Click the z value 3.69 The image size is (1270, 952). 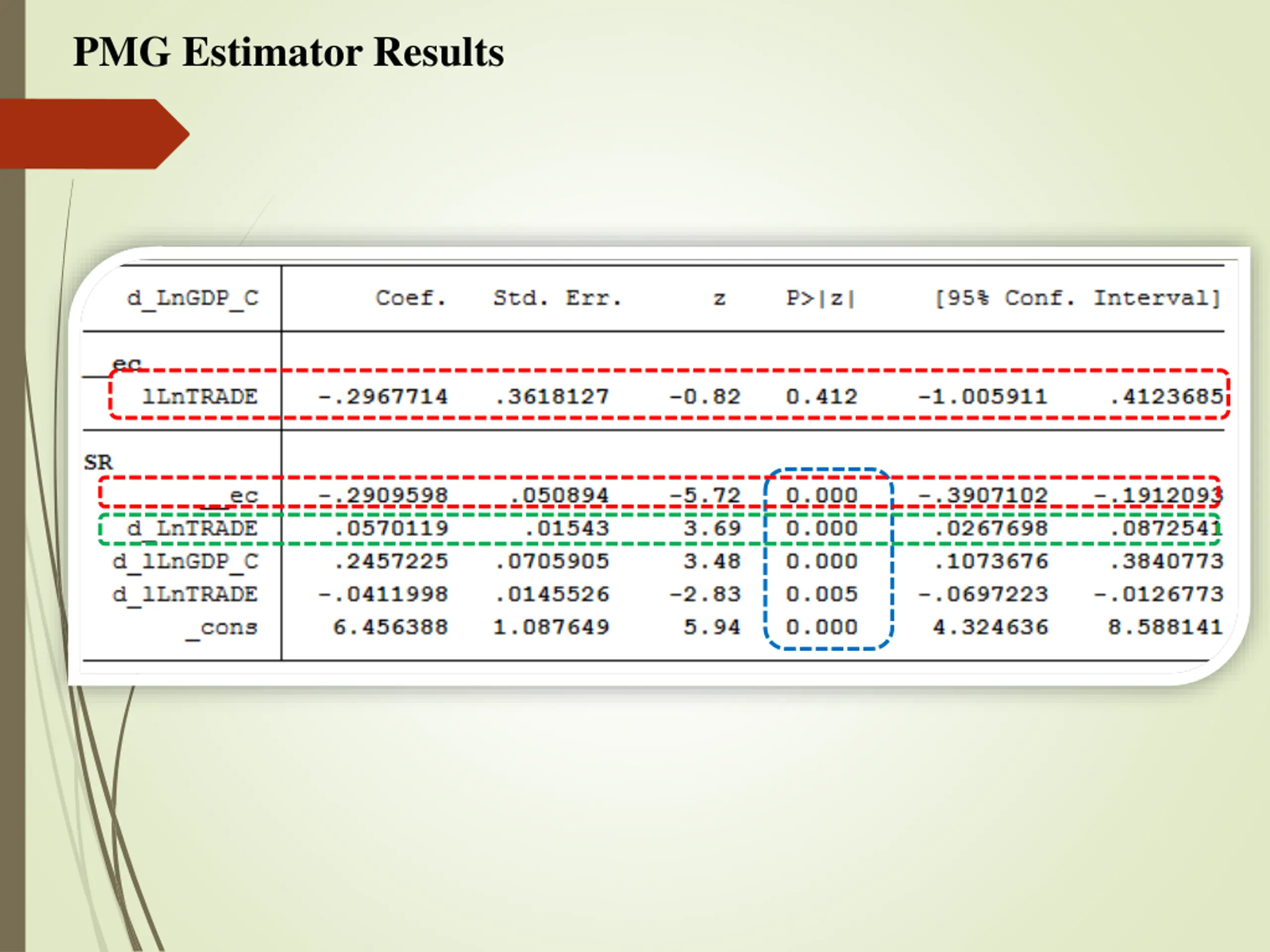pyautogui.click(x=712, y=529)
